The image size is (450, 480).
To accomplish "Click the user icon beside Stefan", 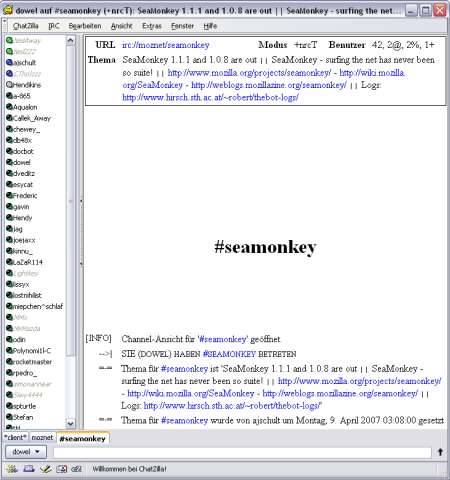I will tap(9, 417).
